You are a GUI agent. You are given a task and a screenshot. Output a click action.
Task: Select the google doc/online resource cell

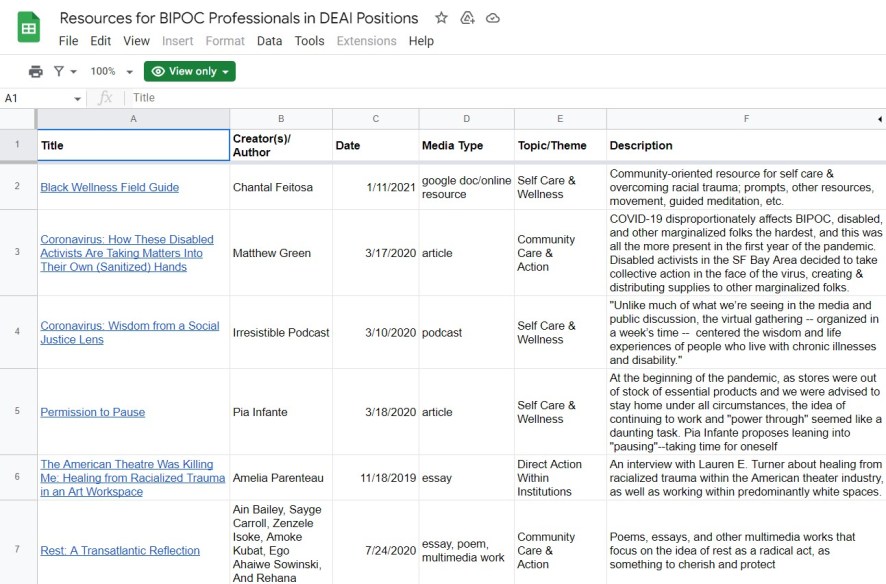pos(467,187)
